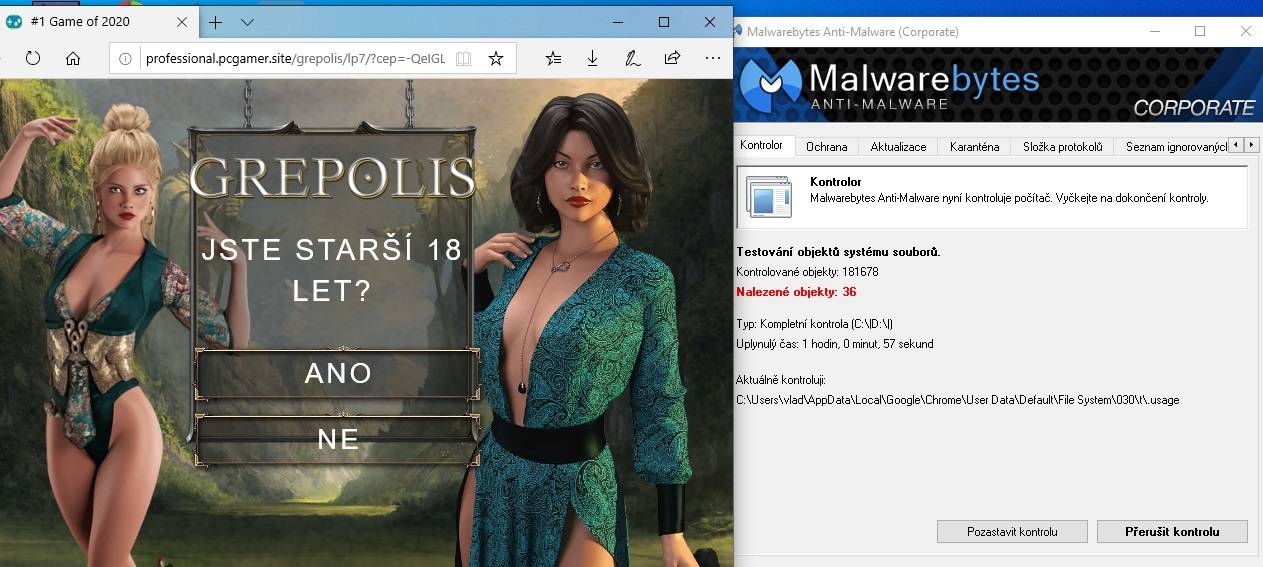
Task: Open the Karanténa tab
Action: pos(974,146)
